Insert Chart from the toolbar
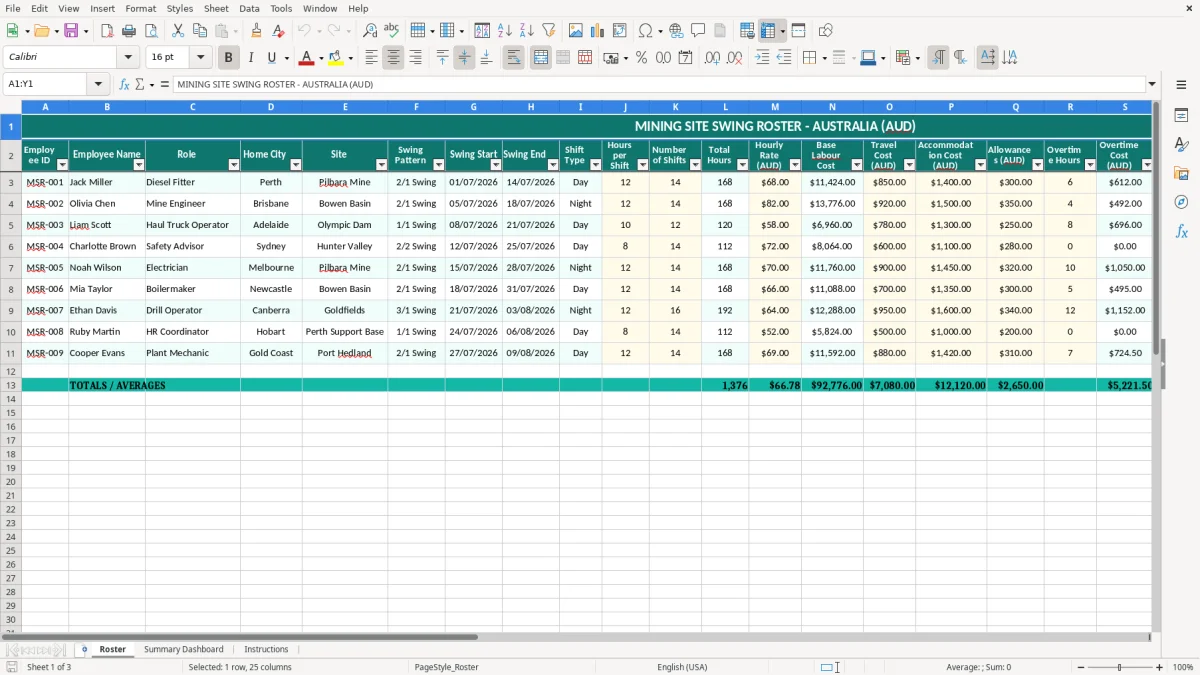Viewport: 1200px width, 675px height. click(598, 31)
